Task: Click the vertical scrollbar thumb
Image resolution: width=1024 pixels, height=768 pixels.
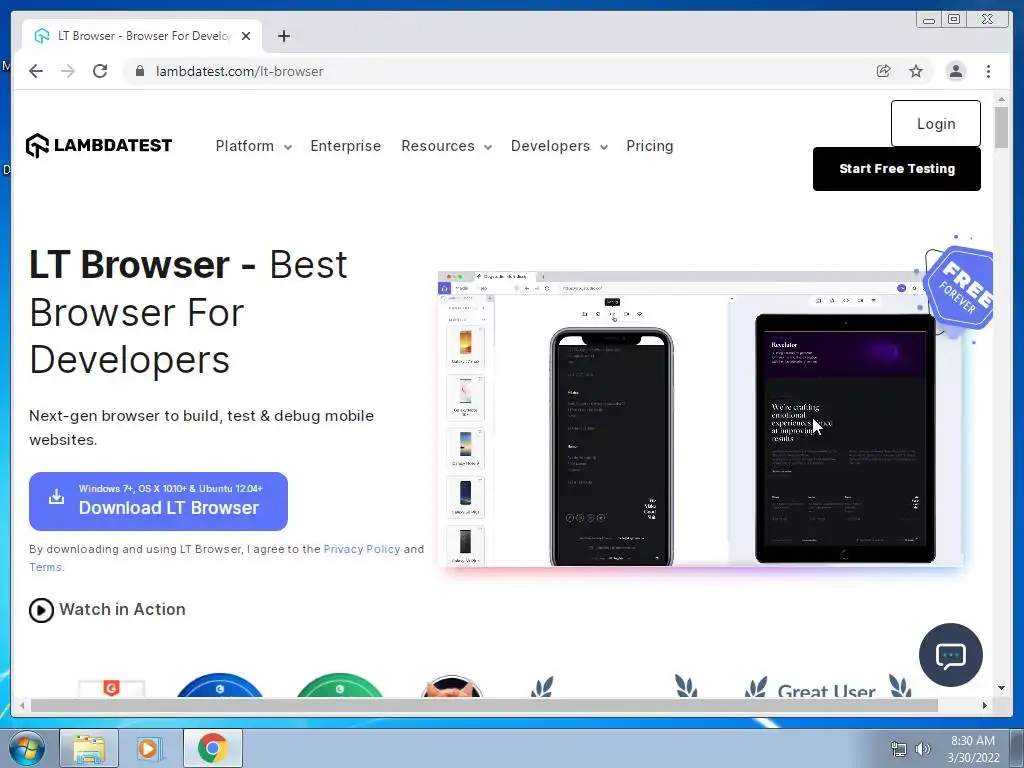Action: point(1001,127)
